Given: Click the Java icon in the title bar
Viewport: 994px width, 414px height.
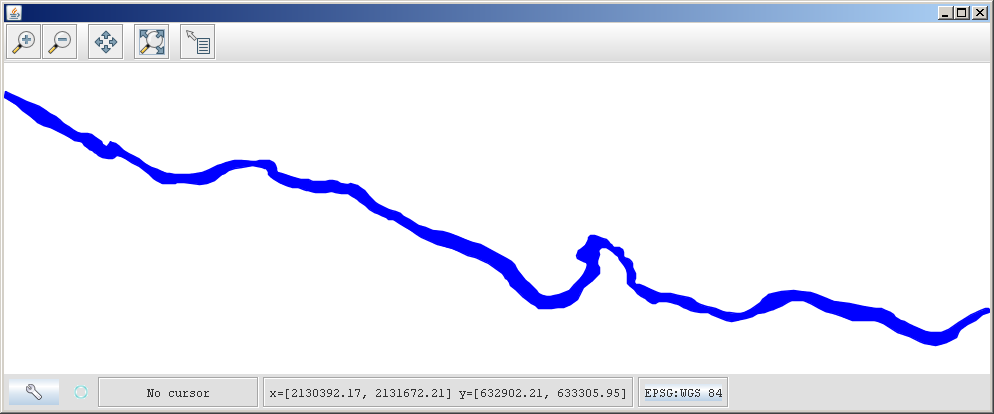Looking at the screenshot, I should click(x=12, y=12).
